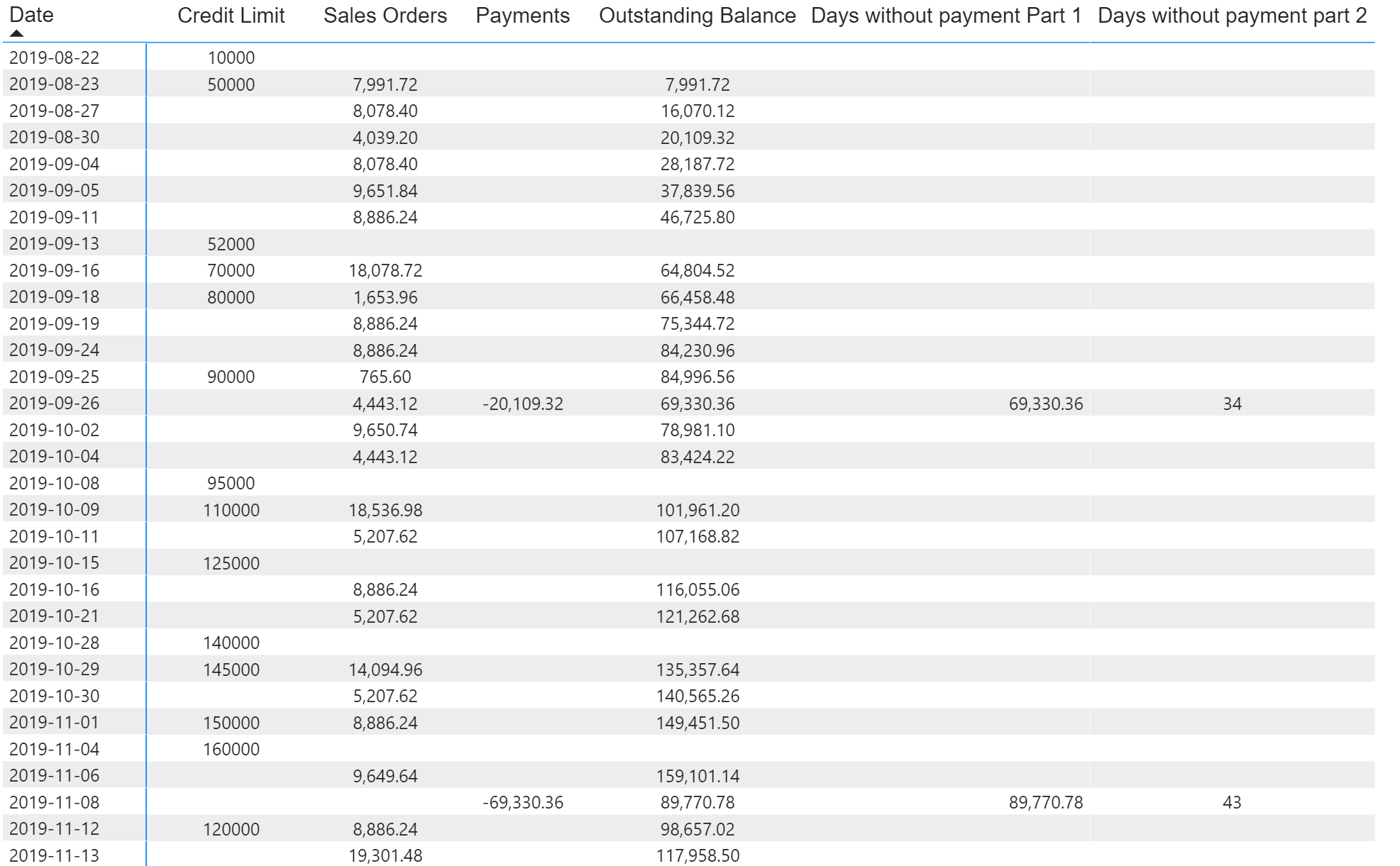The image size is (1400, 866).
Task: Select credit limit cell 160000
Action: [231, 749]
